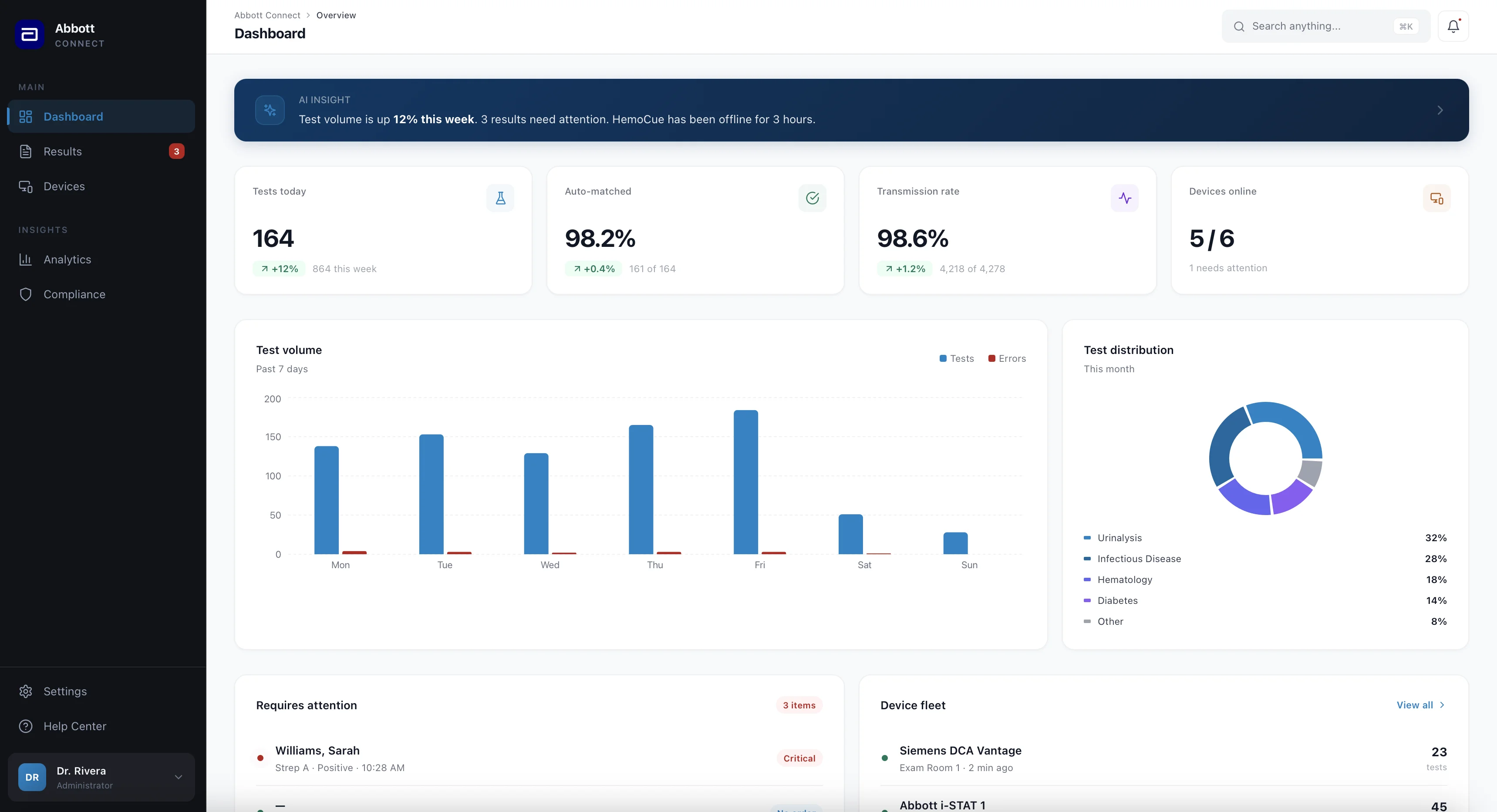The height and width of the screenshot is (812, 1497).
Task: Toggle the Errors series in chart legend
Action: pyautogui.click(x=1007, y=359)
